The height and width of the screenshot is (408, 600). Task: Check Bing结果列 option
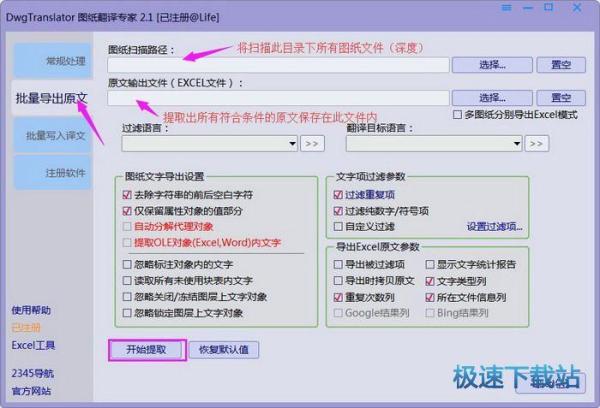430,313
